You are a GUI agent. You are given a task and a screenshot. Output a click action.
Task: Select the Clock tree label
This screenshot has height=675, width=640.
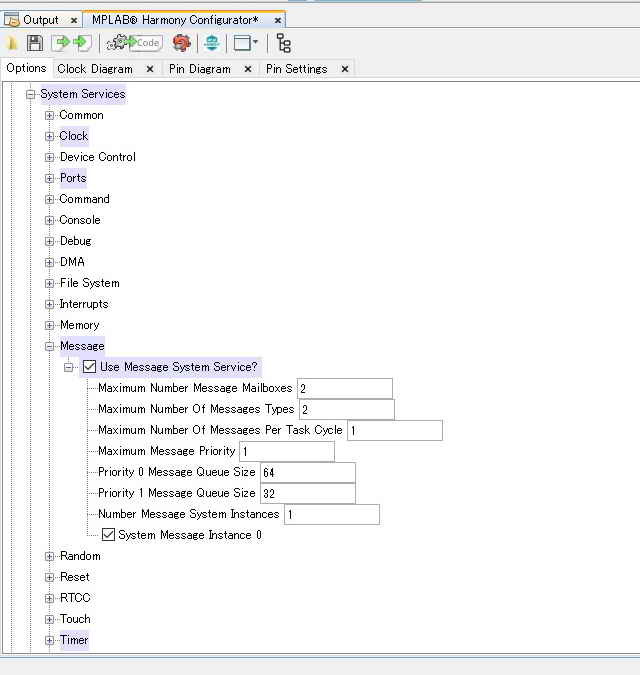pyautogui.click(x=74, y=136)
